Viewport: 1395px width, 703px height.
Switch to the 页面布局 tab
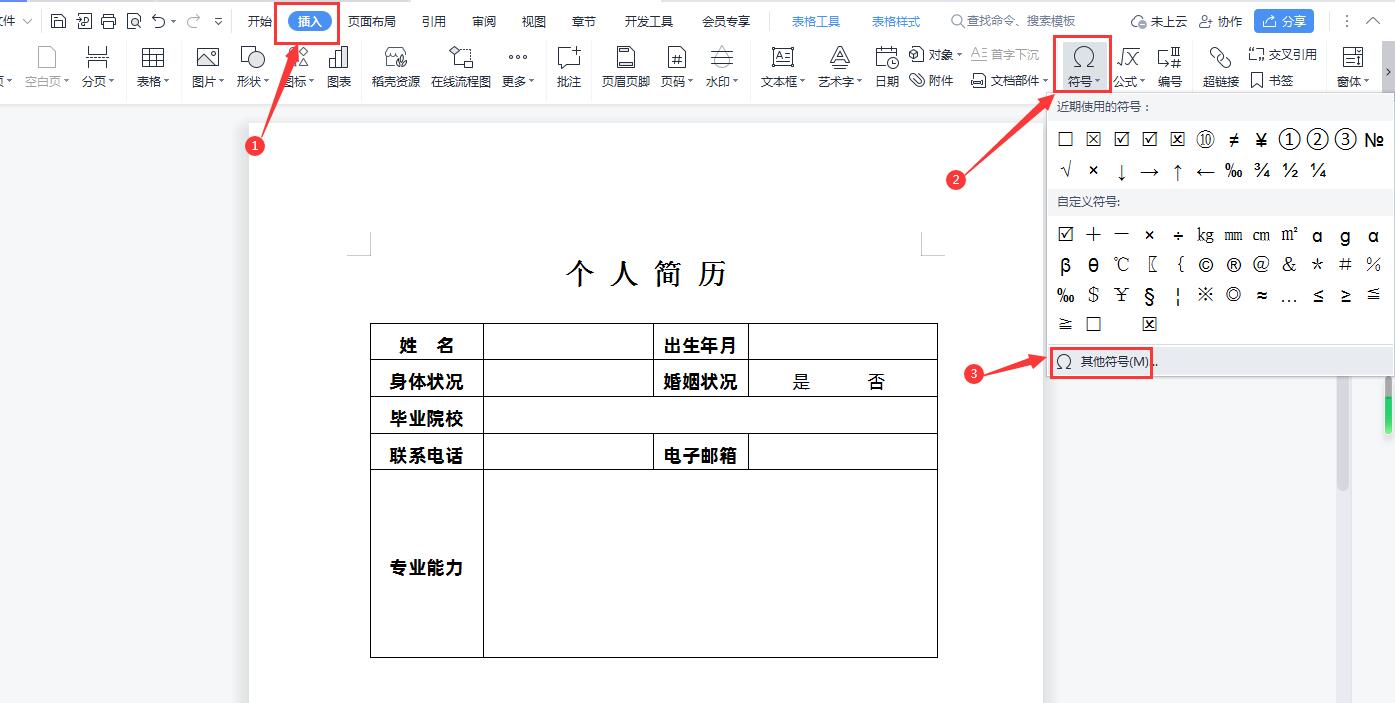[x=371, y=21]
